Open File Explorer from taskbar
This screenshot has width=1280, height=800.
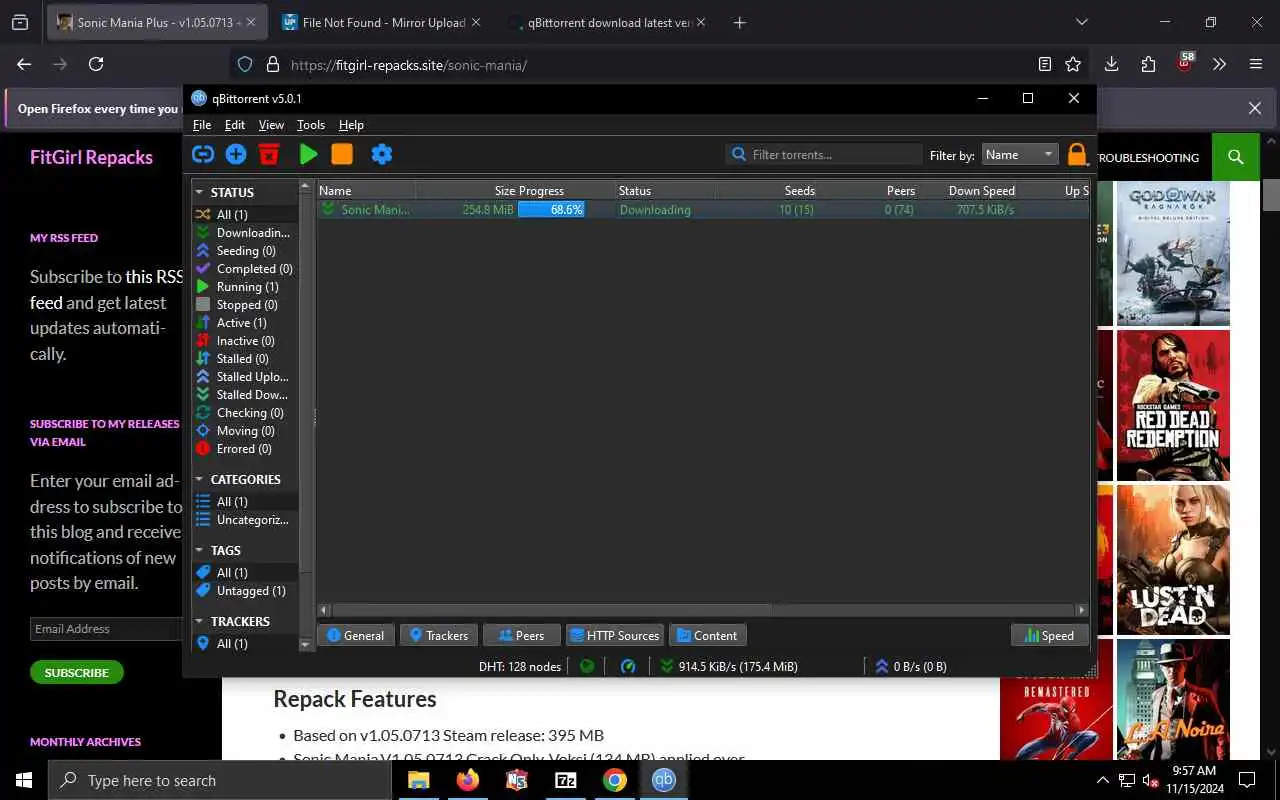[418, 780]
